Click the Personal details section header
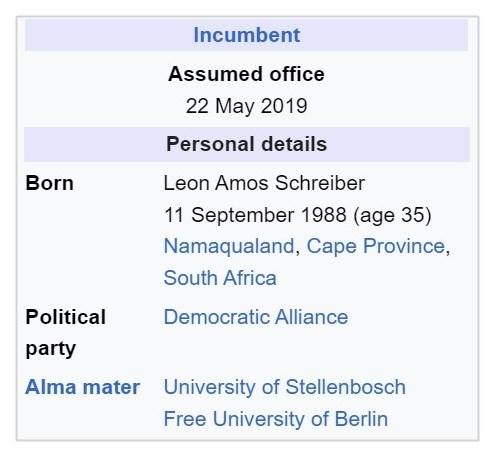Viewport: 495px width, 457px height. click(x=247, y=144)
